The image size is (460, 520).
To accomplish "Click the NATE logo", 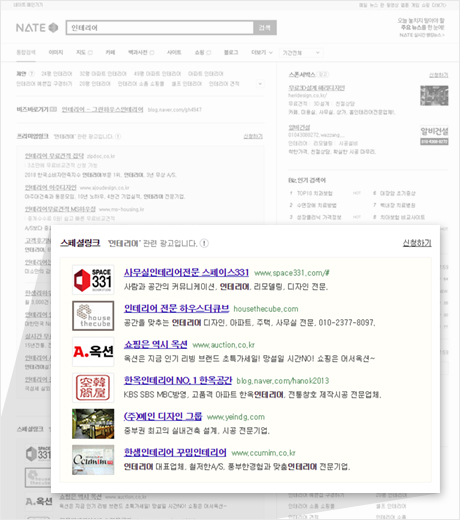I will point(37,28).
